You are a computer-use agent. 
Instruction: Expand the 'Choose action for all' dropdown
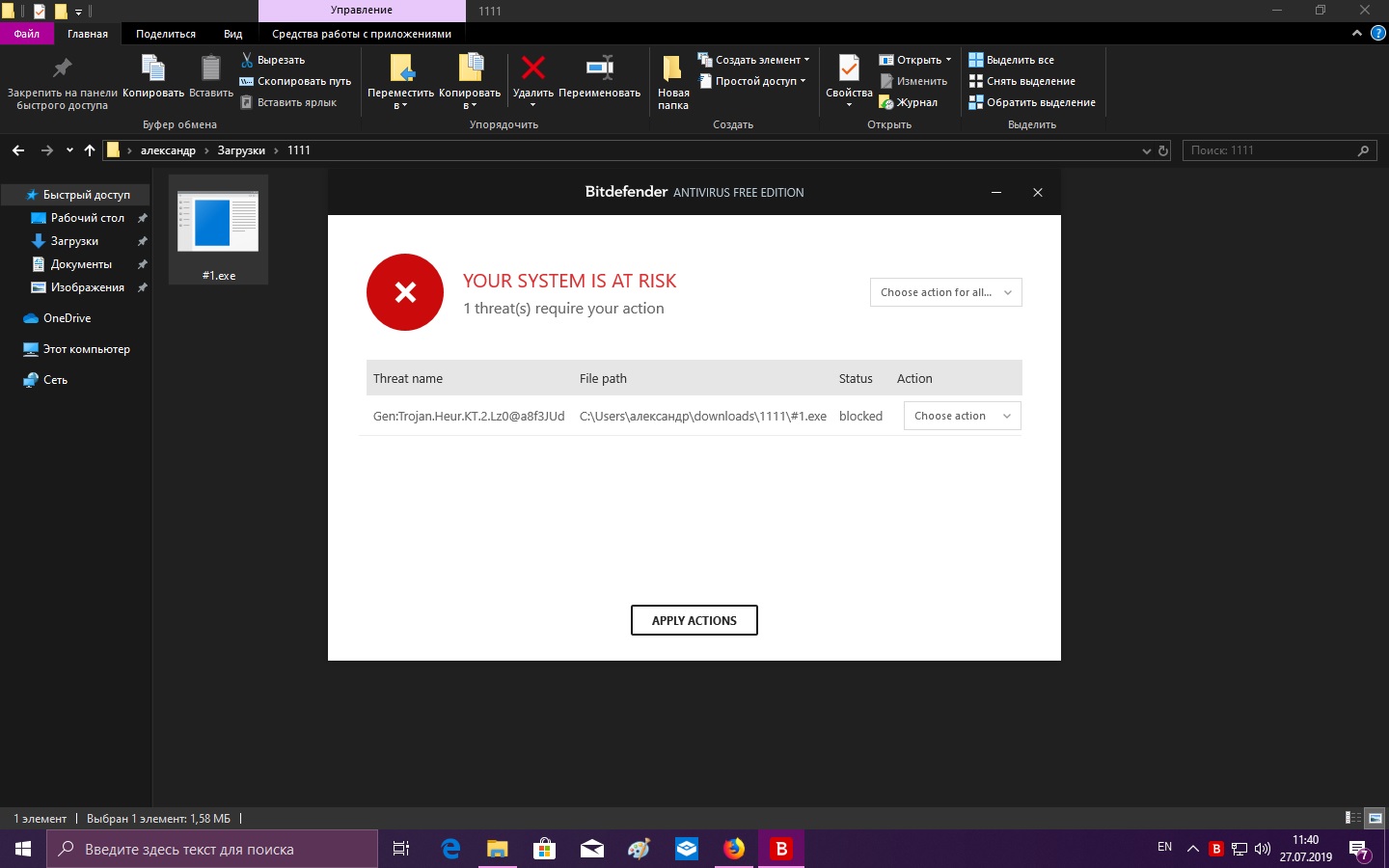[x=945, y=292]
